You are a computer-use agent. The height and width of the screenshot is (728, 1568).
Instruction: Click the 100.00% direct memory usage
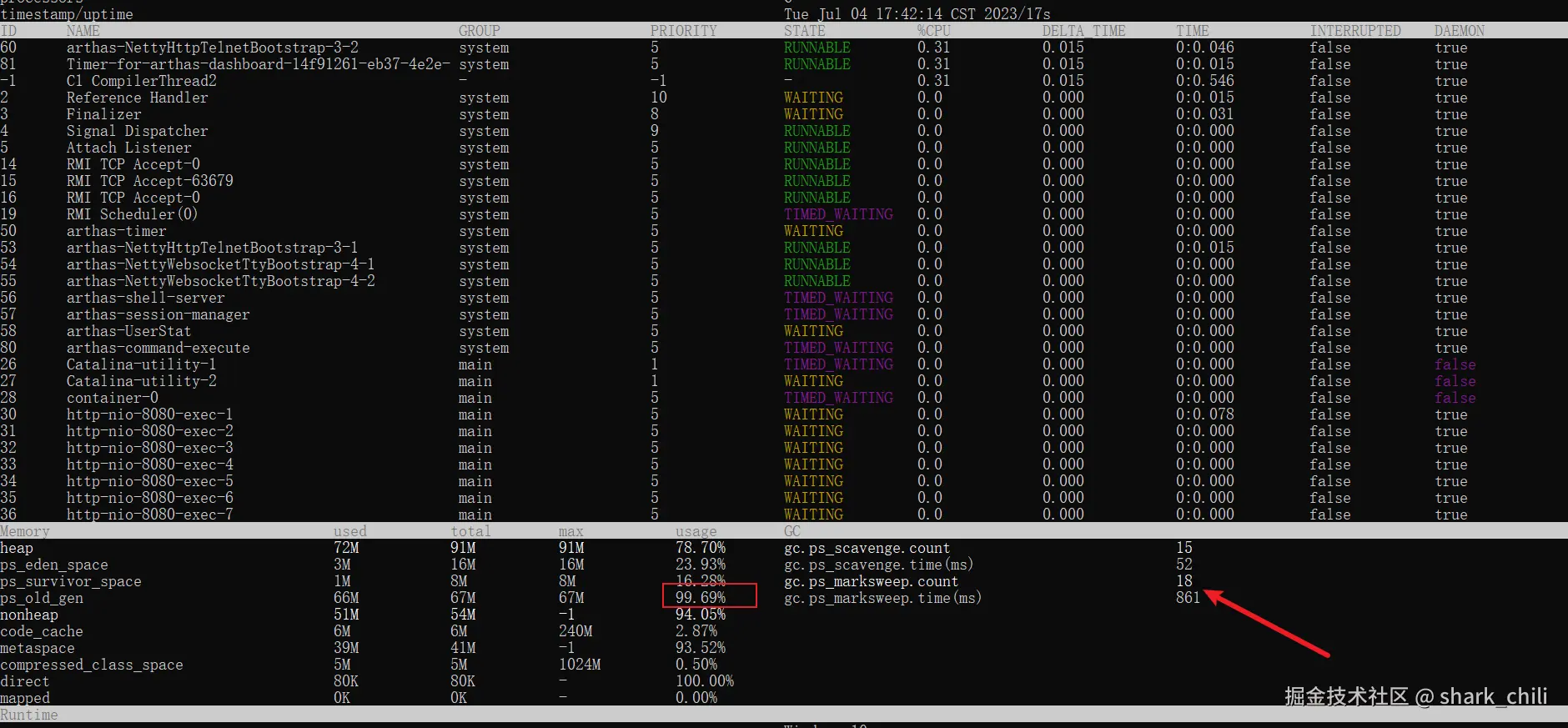[x=705, y=681]
